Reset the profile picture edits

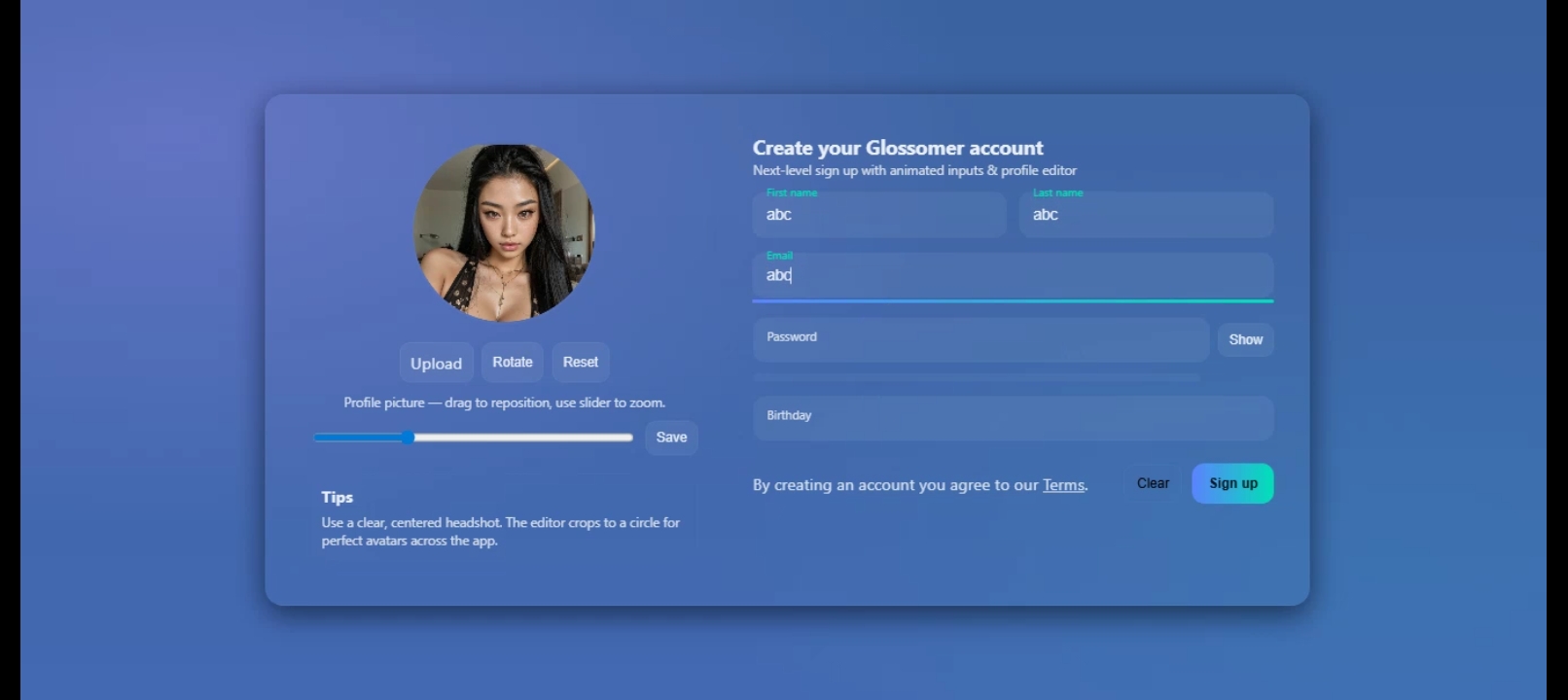click(580, 362)
